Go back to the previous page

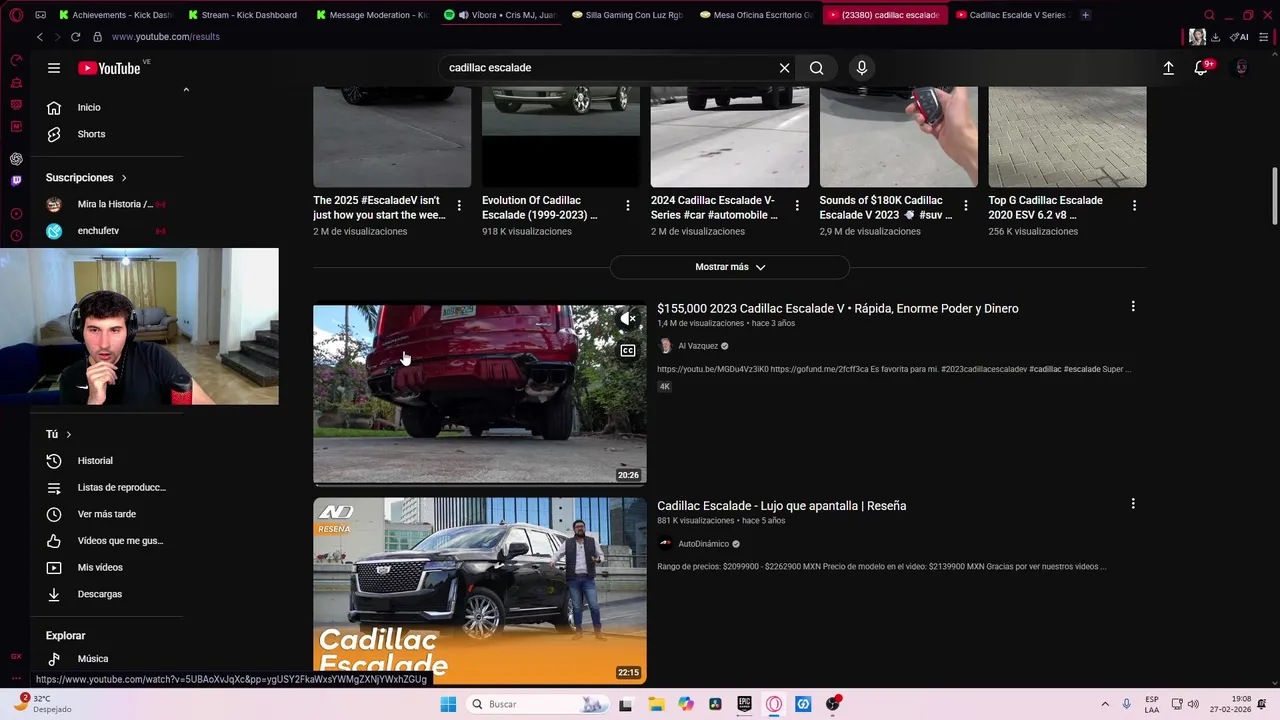click(x=39, y=37)
